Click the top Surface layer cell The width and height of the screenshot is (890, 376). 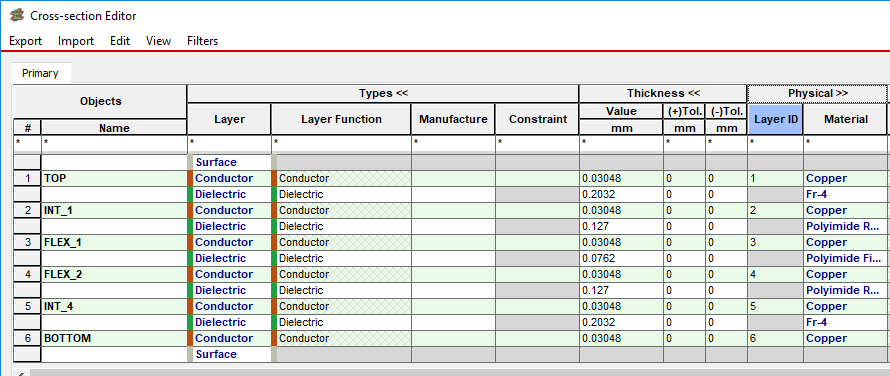[229, 162]
